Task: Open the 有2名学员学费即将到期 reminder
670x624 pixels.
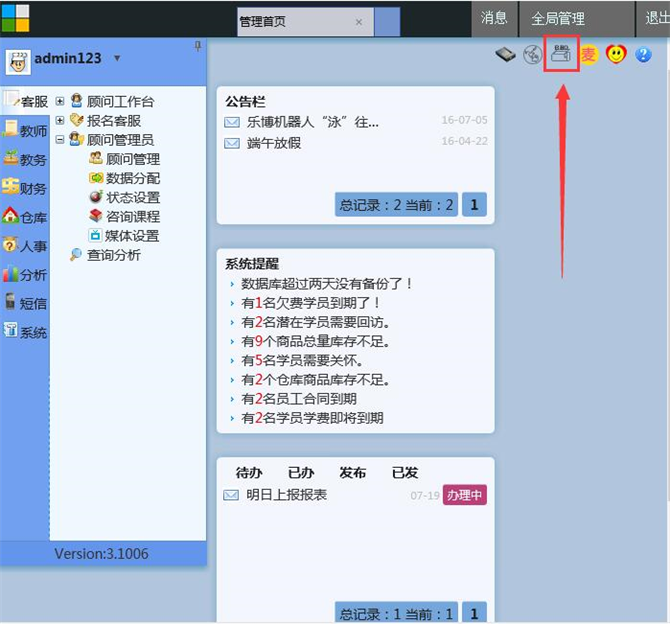Action: [312, 418]
